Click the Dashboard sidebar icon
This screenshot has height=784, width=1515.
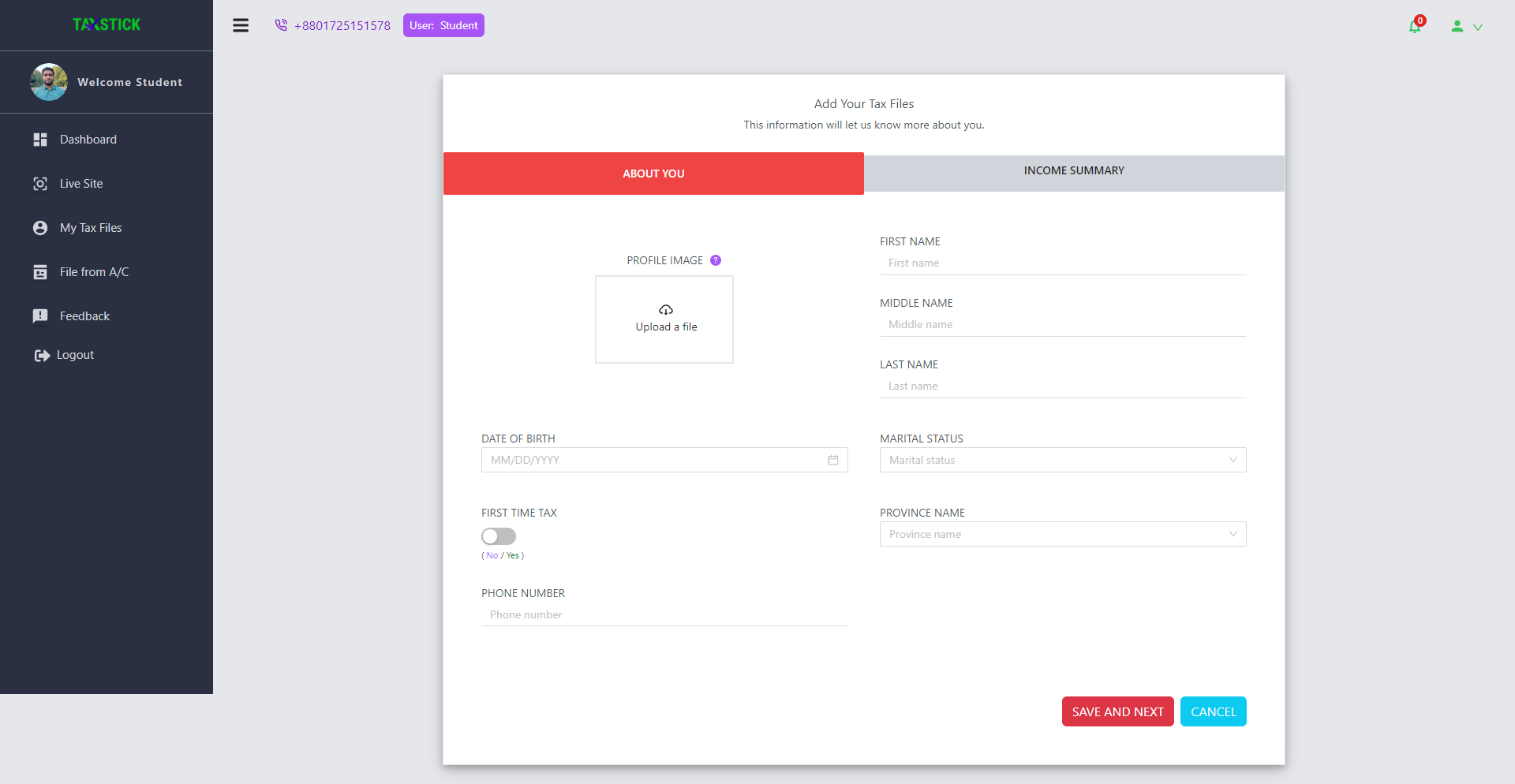click(40, 140)
